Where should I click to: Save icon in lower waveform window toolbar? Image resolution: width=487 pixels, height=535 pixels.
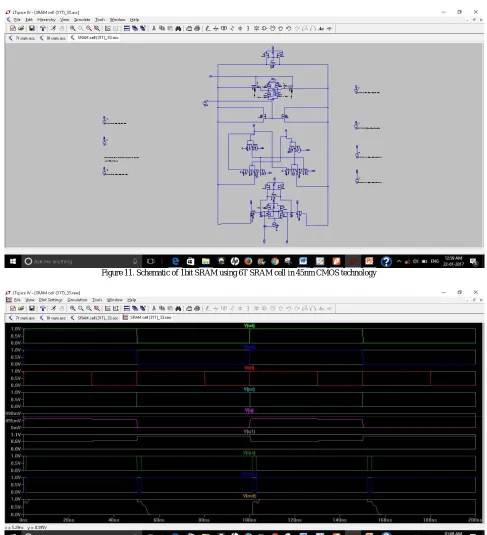click(32, 308)
